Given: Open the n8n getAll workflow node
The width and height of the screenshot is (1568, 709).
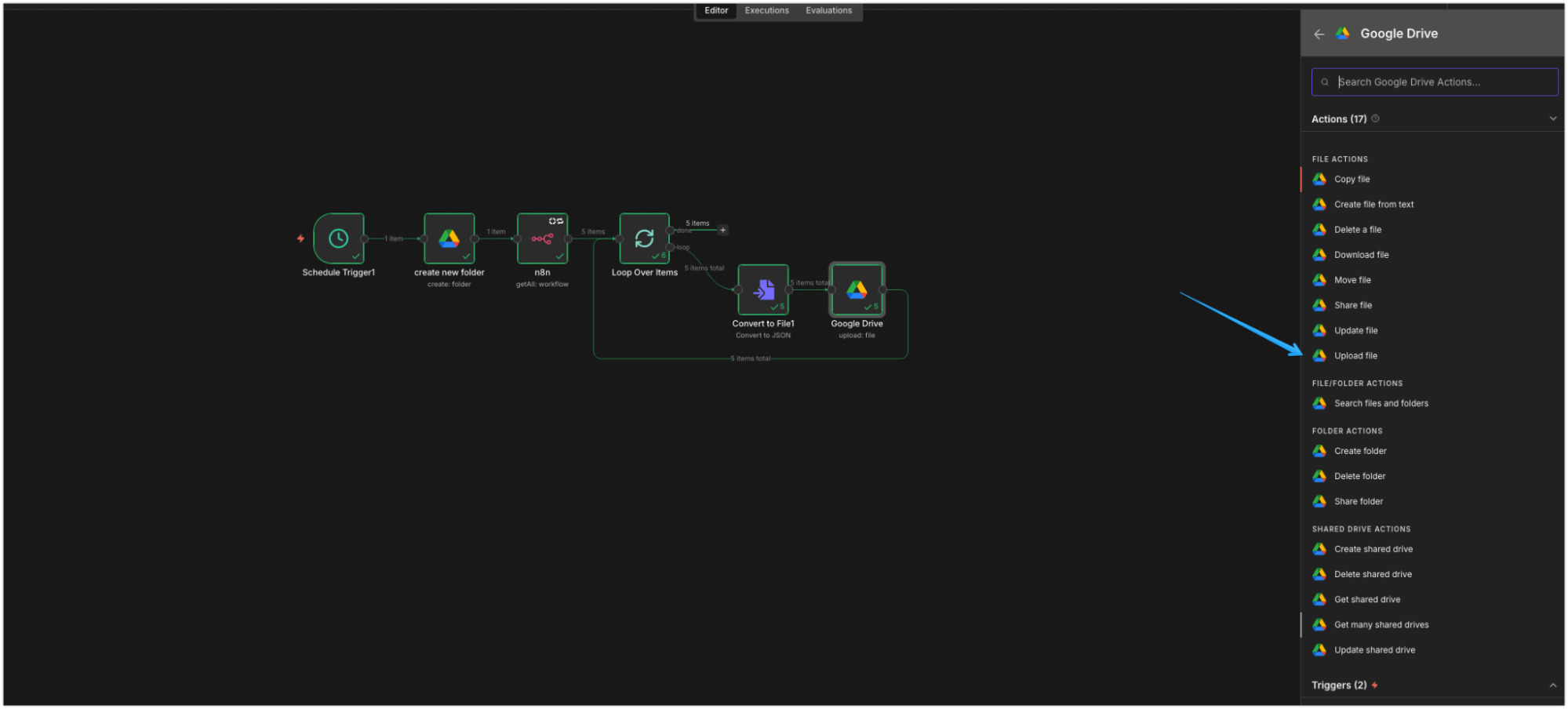Looking at the screenshot, I should [x=542, y=238].
